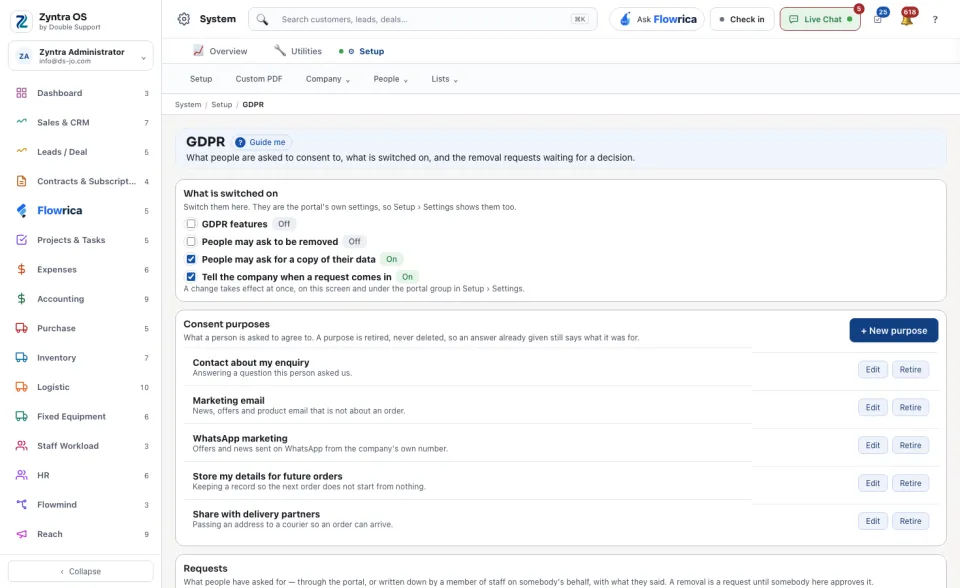Open Live Chat

820,19
